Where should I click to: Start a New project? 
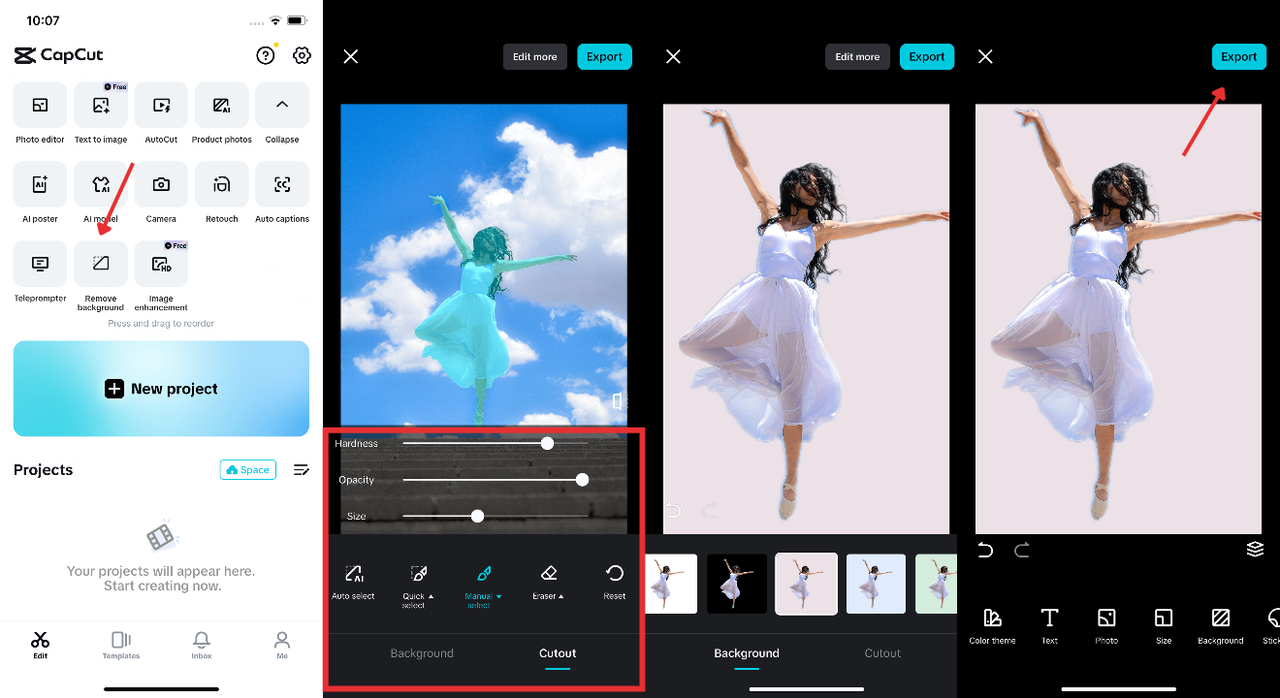(161, 389)
